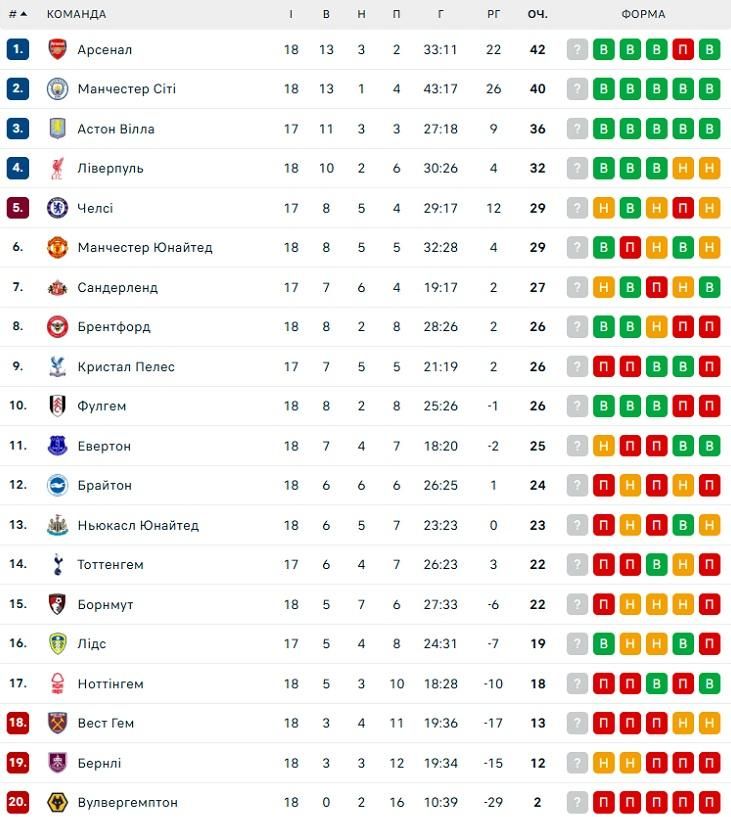Image resolution: width=731 pixels, height=817 pixels.
Task: Open the Манчестер Юнайтед team page
Action: (144, 247)
